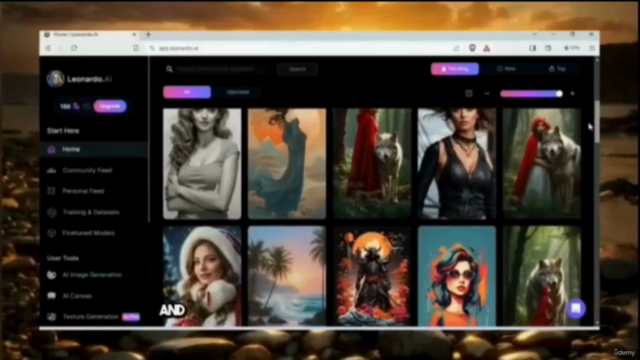
Task: Open the Home sidebar item
Action: click(x=94, y=149)
